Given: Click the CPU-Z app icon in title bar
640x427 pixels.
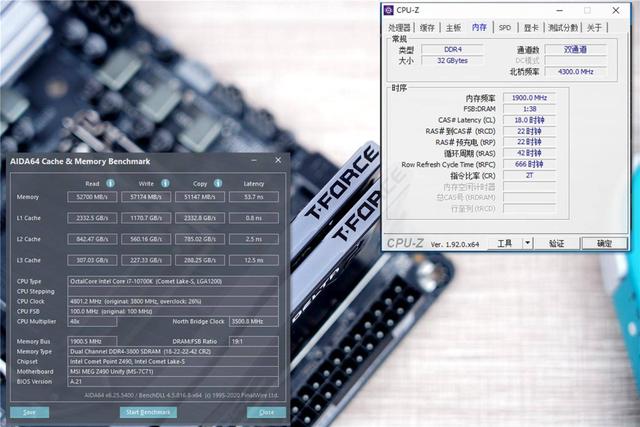Looking at the screenshot, I should coord(389,10).
